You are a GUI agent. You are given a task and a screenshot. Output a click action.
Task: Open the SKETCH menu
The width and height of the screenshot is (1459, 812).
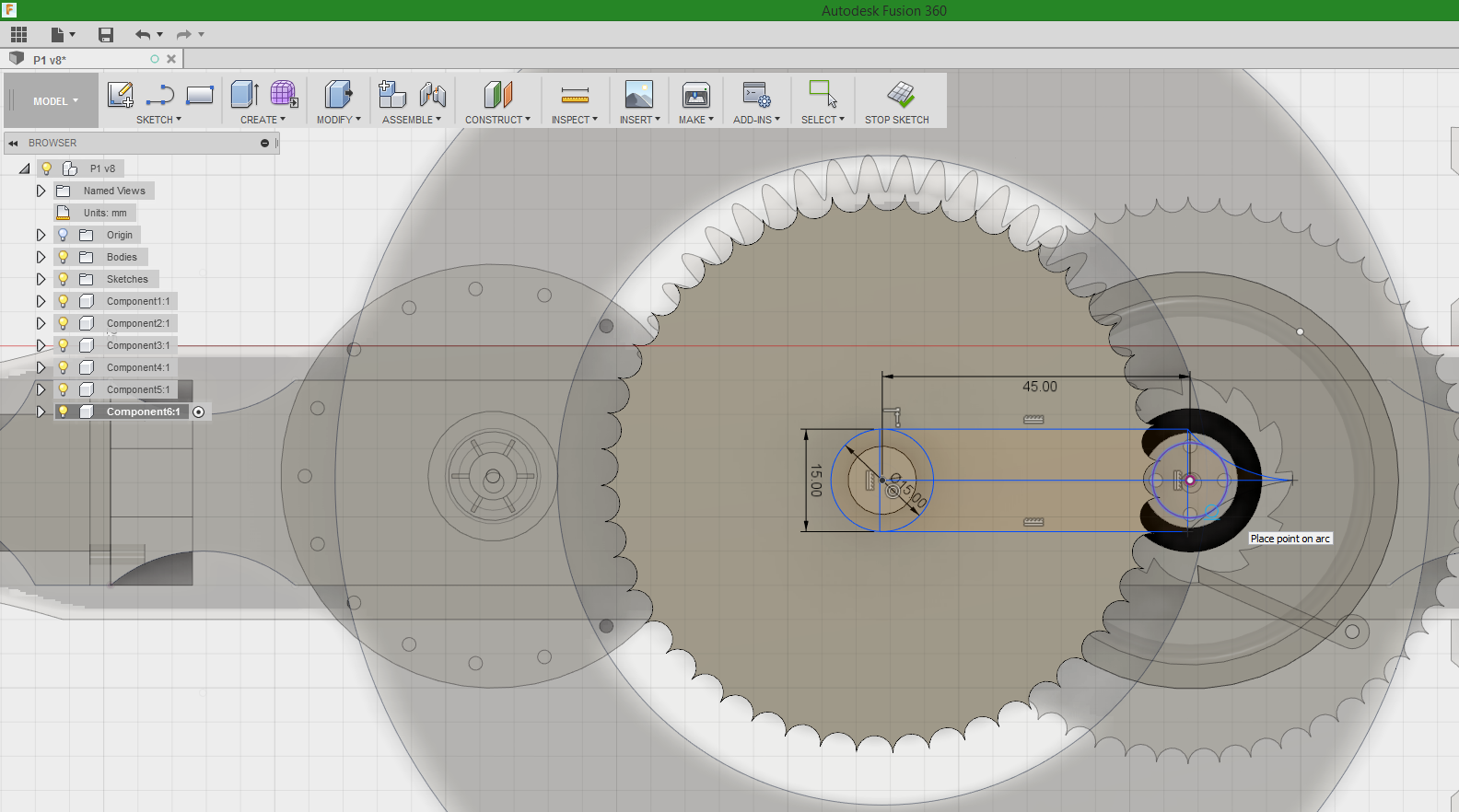point(158,120)
